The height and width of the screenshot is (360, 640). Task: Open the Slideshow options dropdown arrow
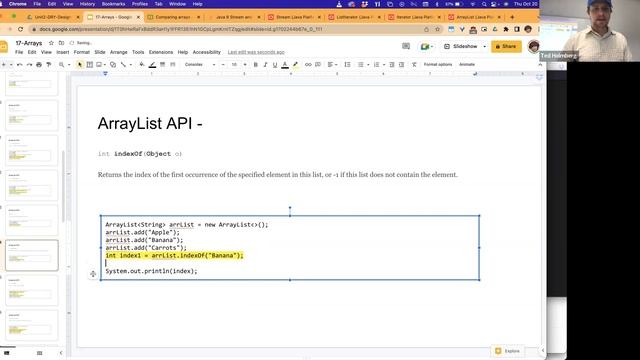(x=484, y=47)
